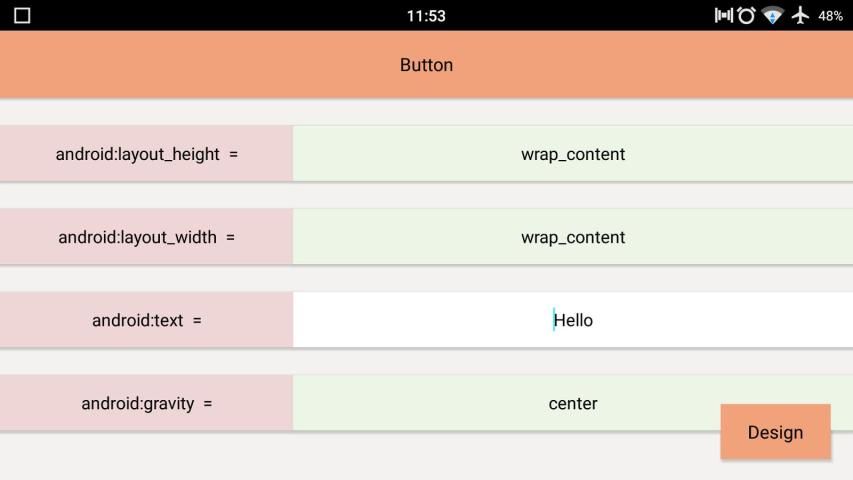853x480 pixels.
Task: Select the android:layout_width attribute label
Action: (x=137, y=237)
